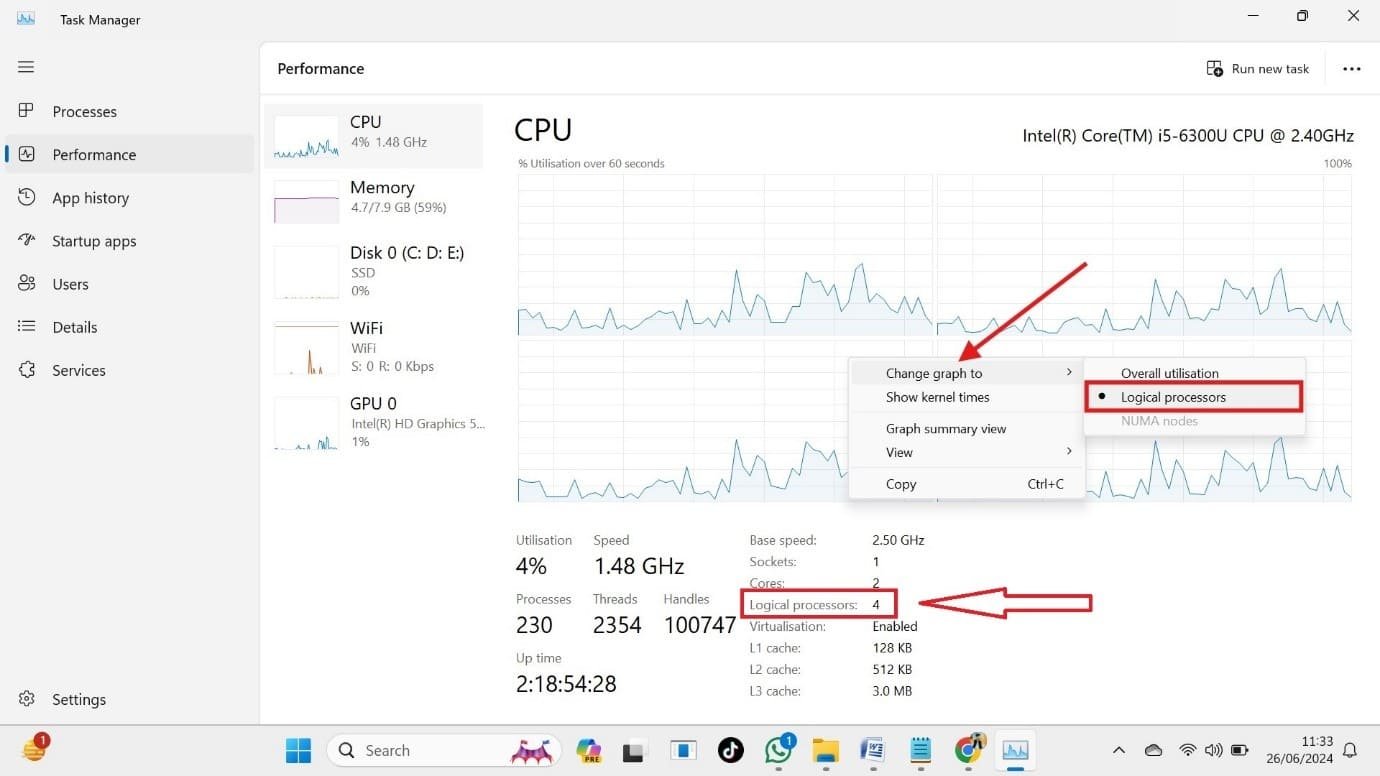Expand the View submenu
Image resolution: width=1380 pixels, height=776 pixels.
pyautogui.click(x=898, y=452)
